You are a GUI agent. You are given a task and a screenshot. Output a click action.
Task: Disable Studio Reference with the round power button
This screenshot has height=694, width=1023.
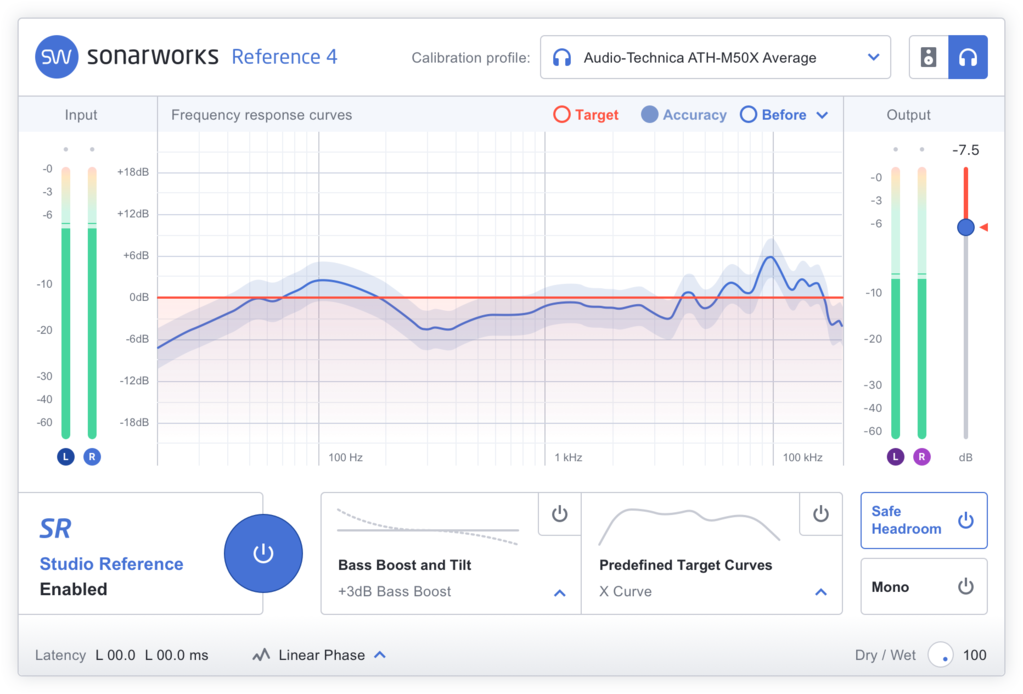click(263, 553)
